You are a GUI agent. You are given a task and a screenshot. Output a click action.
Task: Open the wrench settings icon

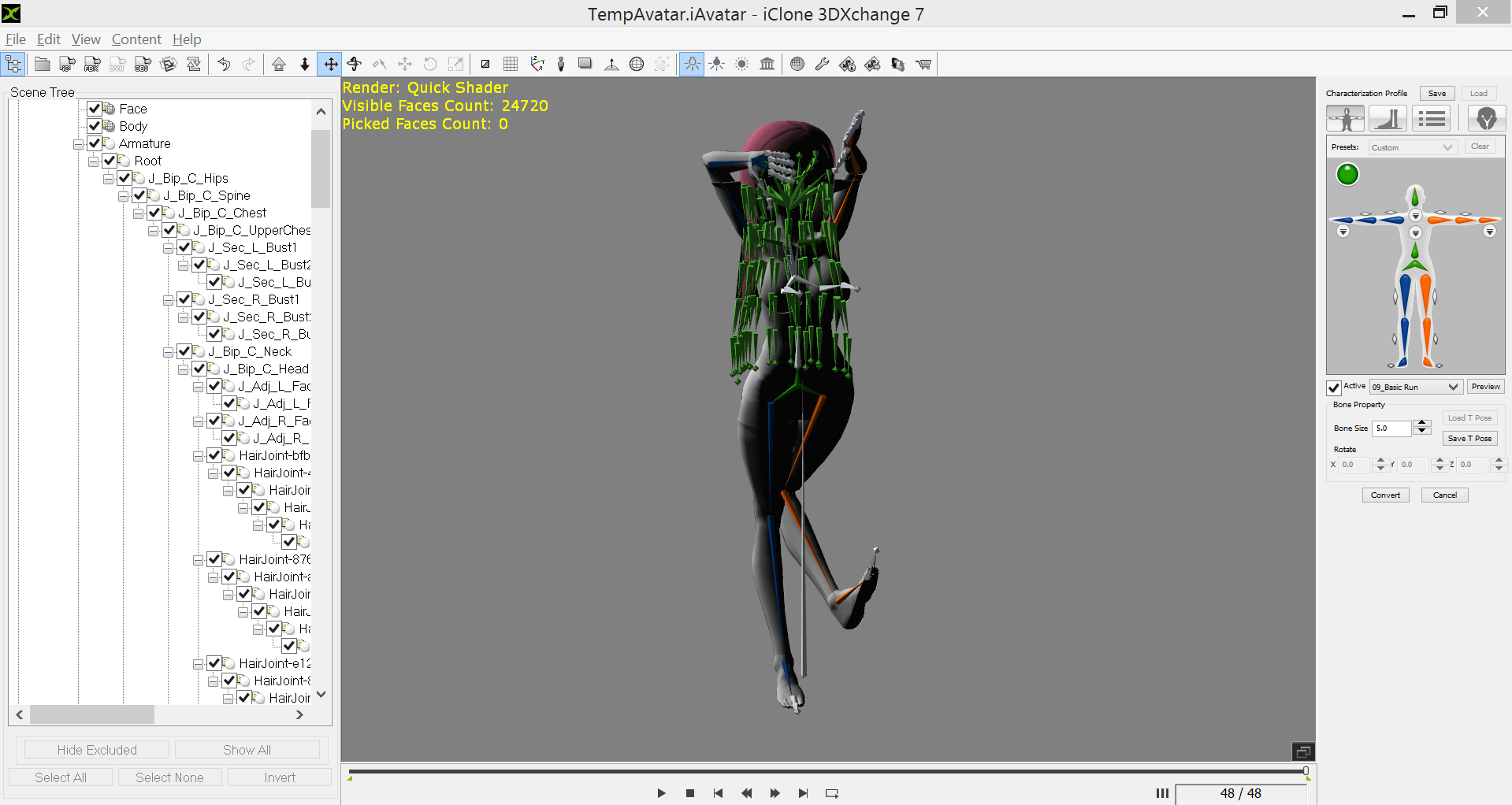tap(822, 65)
